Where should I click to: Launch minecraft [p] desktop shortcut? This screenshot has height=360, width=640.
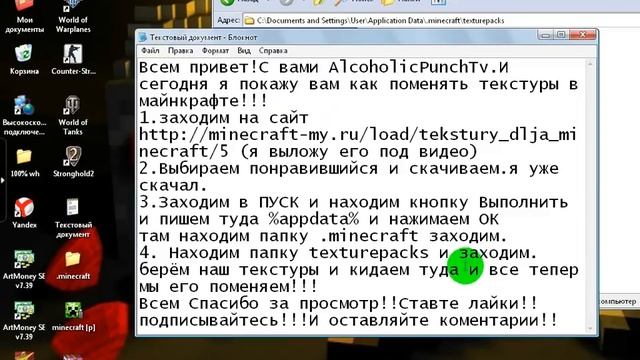(x=73, y=317)
